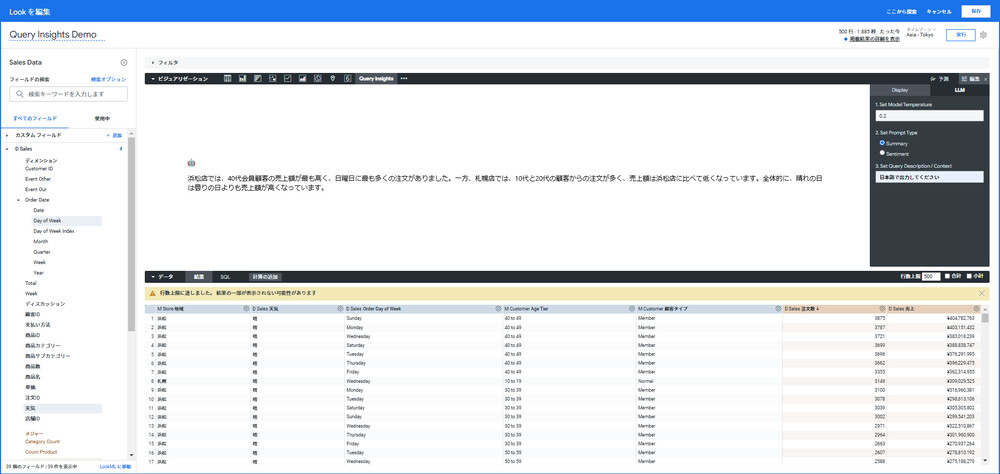Pick the scatterplot visualization icon
Screen dimensions: 1000x474
pyautogui.click(x=272, y=78)
